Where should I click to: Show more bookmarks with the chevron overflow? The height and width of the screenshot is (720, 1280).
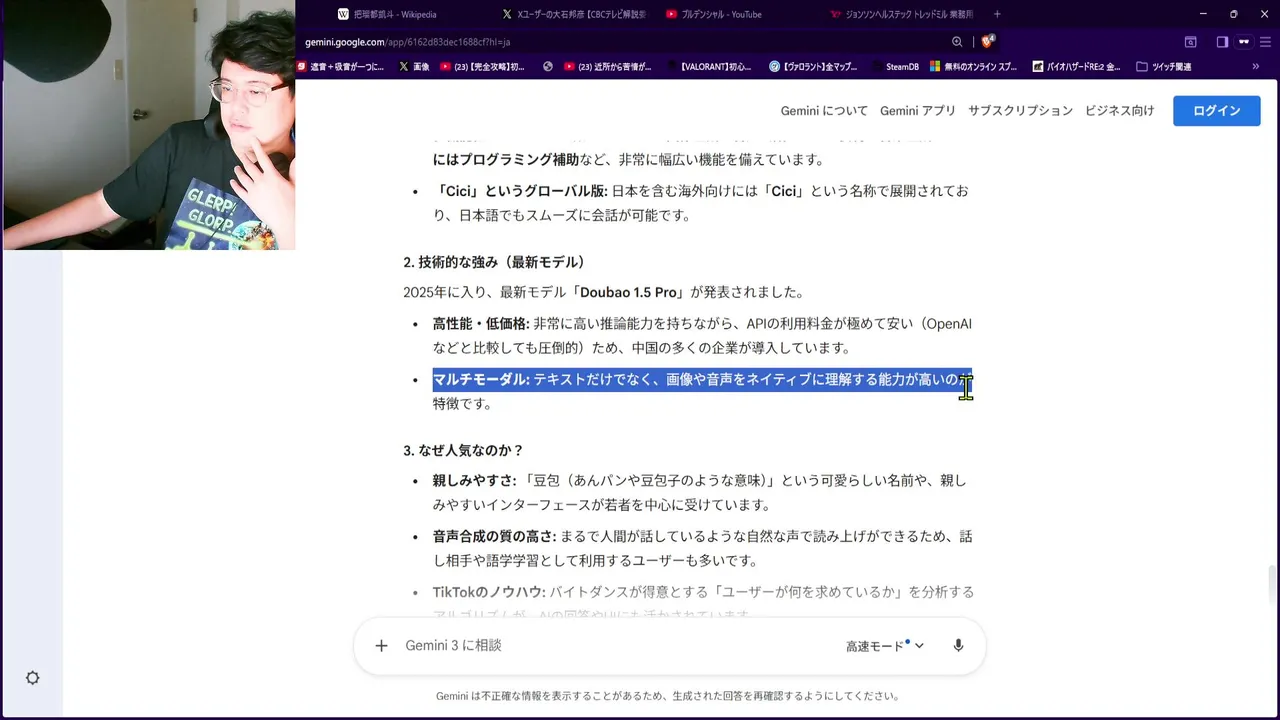click(1256, 67)
